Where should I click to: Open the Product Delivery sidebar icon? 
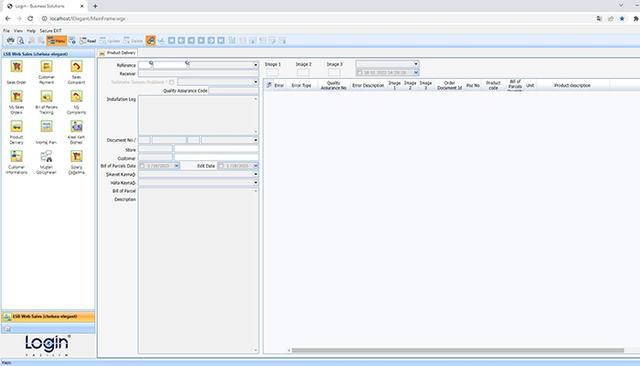point(16,126)
